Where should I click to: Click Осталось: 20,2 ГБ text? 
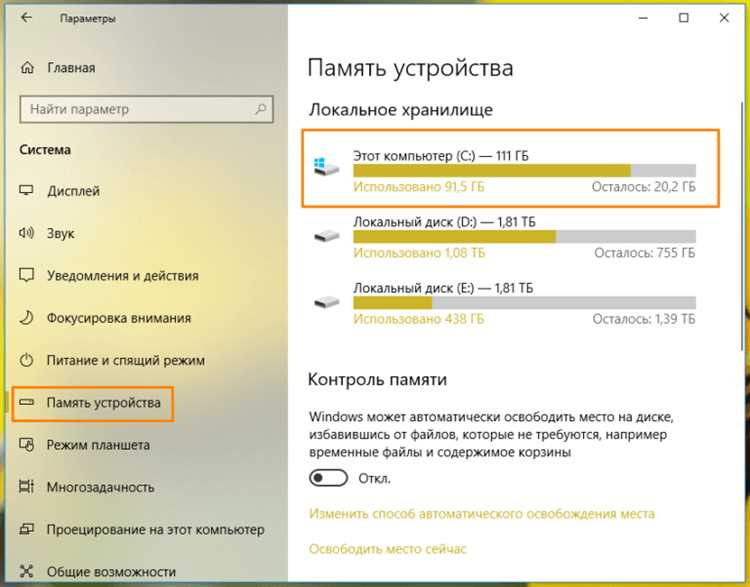643,187
